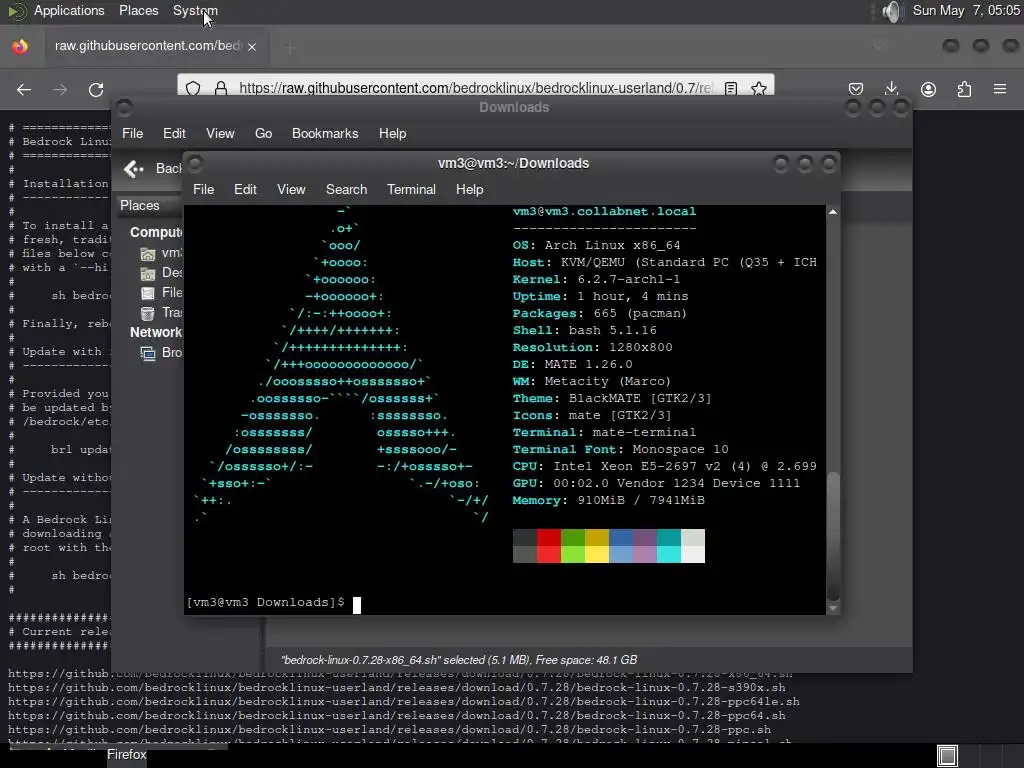Open Firefox hamburger application menu

tap(1000, 89)
